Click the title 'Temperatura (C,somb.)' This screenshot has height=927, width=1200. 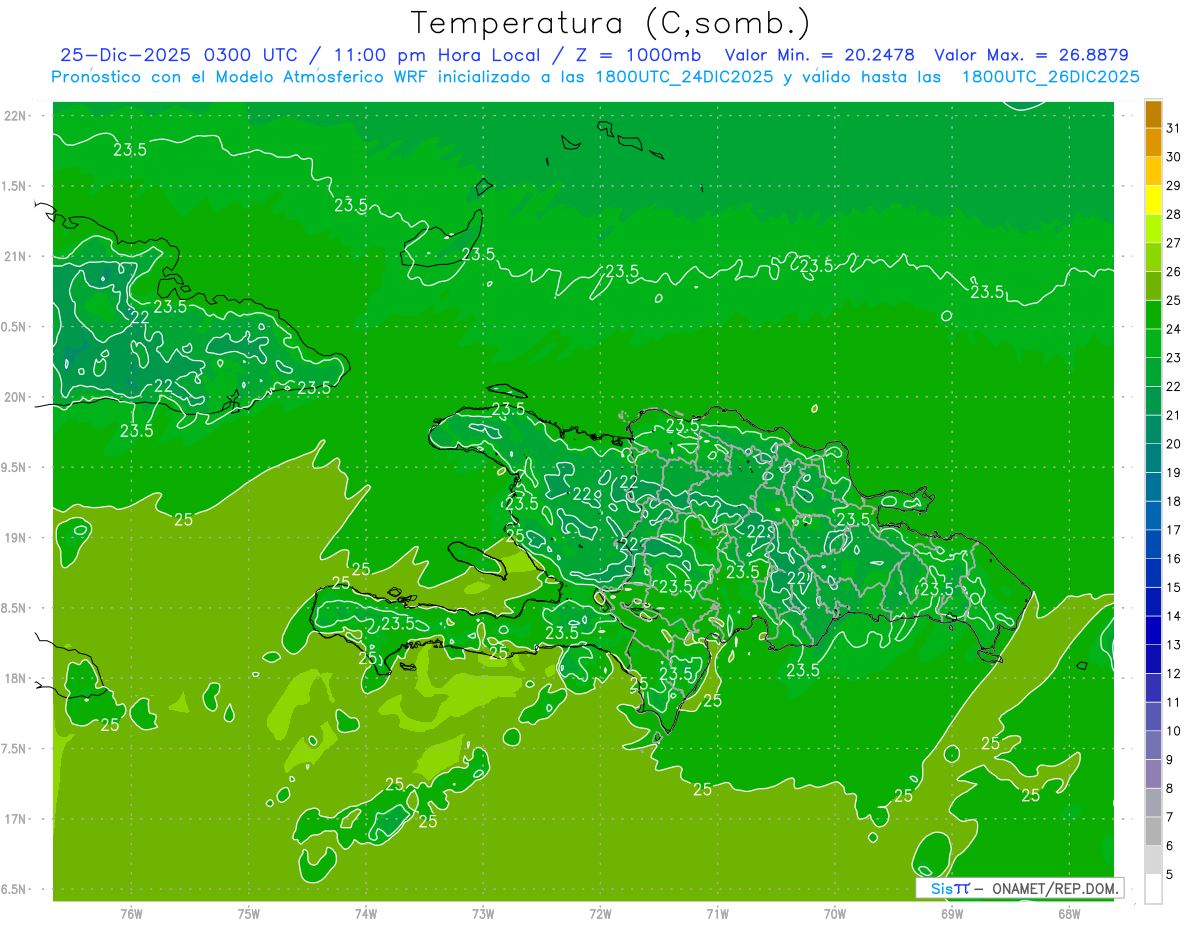611,24
